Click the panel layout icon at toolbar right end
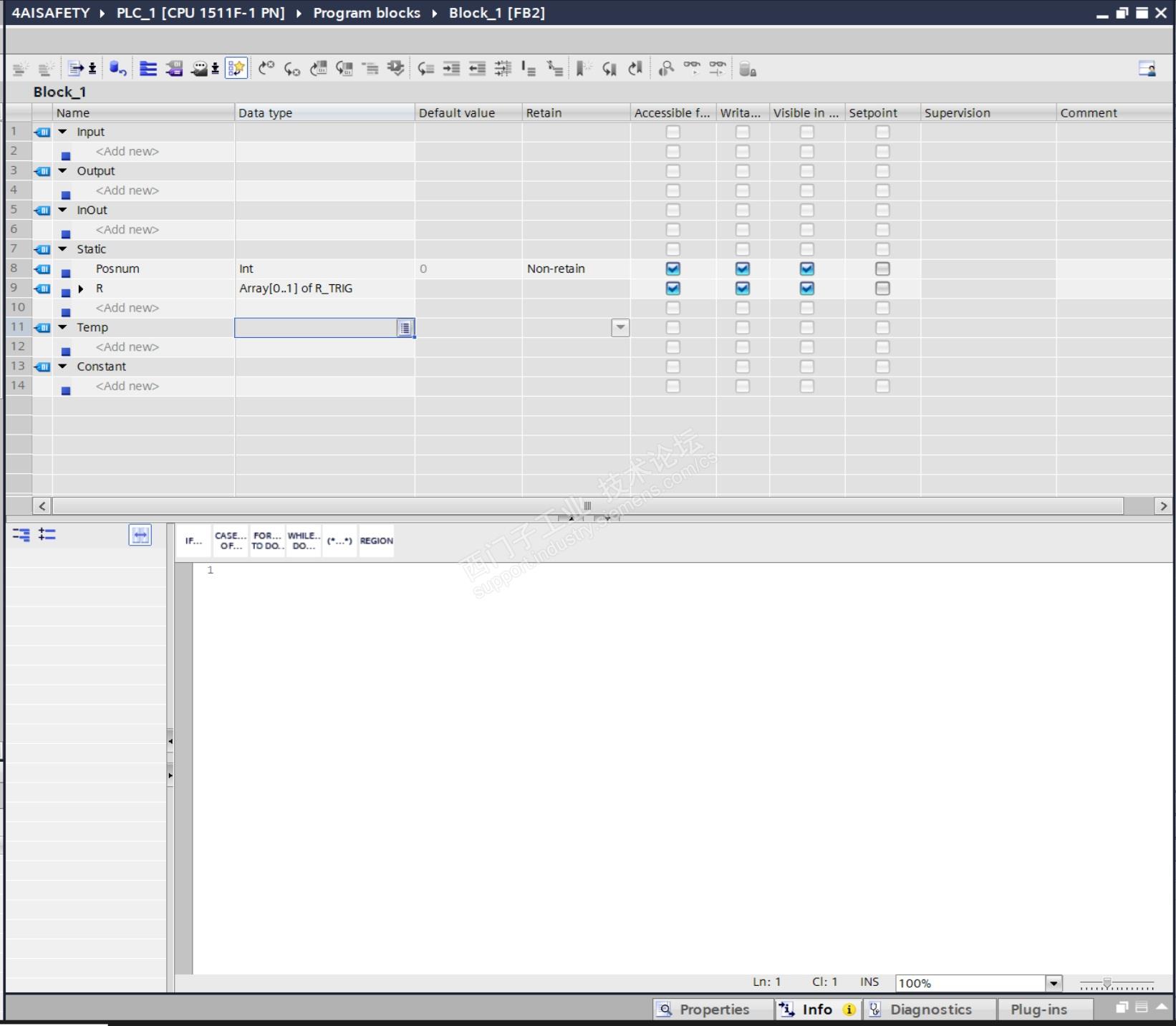 click(x=1147, y=69)
